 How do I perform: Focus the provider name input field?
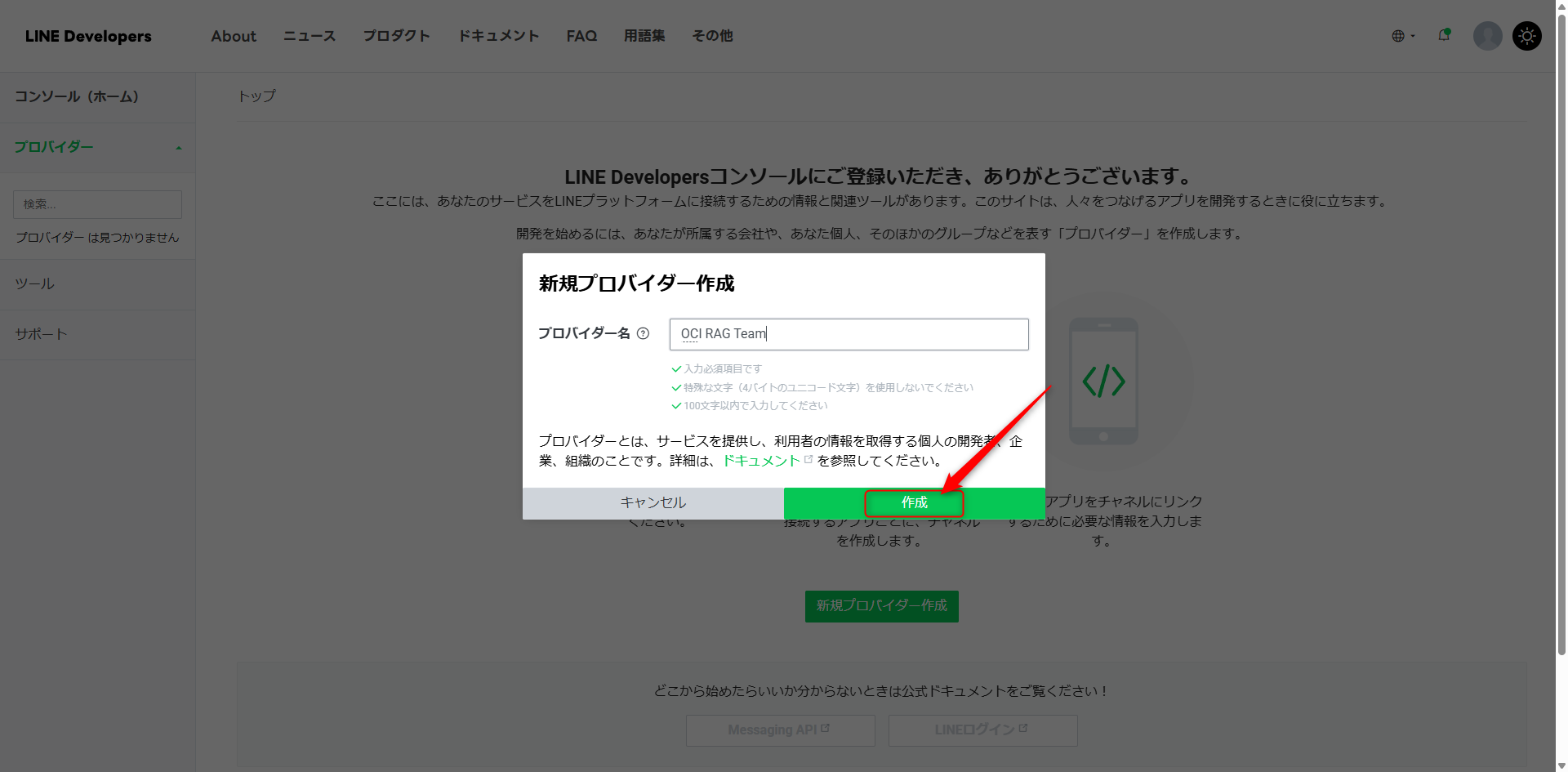[849, 334]
